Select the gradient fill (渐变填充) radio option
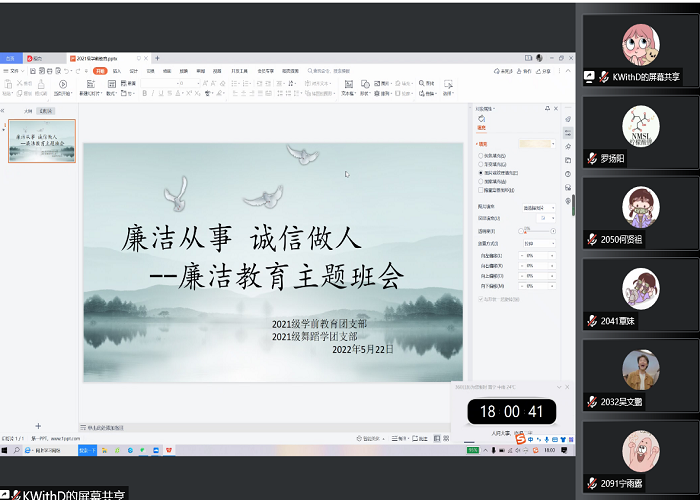700x500 pixels. (x=480, y=164)
